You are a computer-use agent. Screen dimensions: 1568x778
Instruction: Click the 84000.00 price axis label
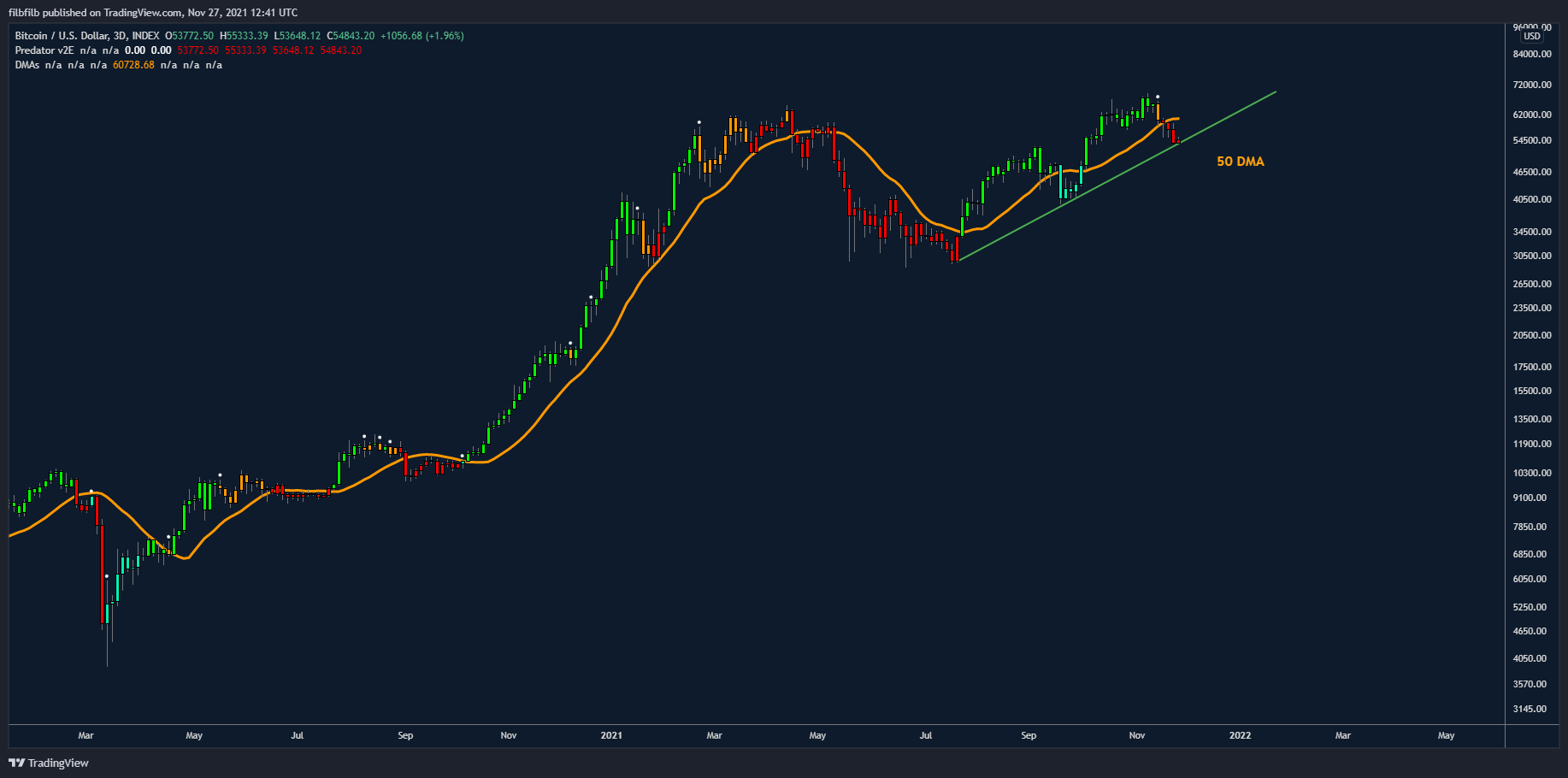point(1532,54)
